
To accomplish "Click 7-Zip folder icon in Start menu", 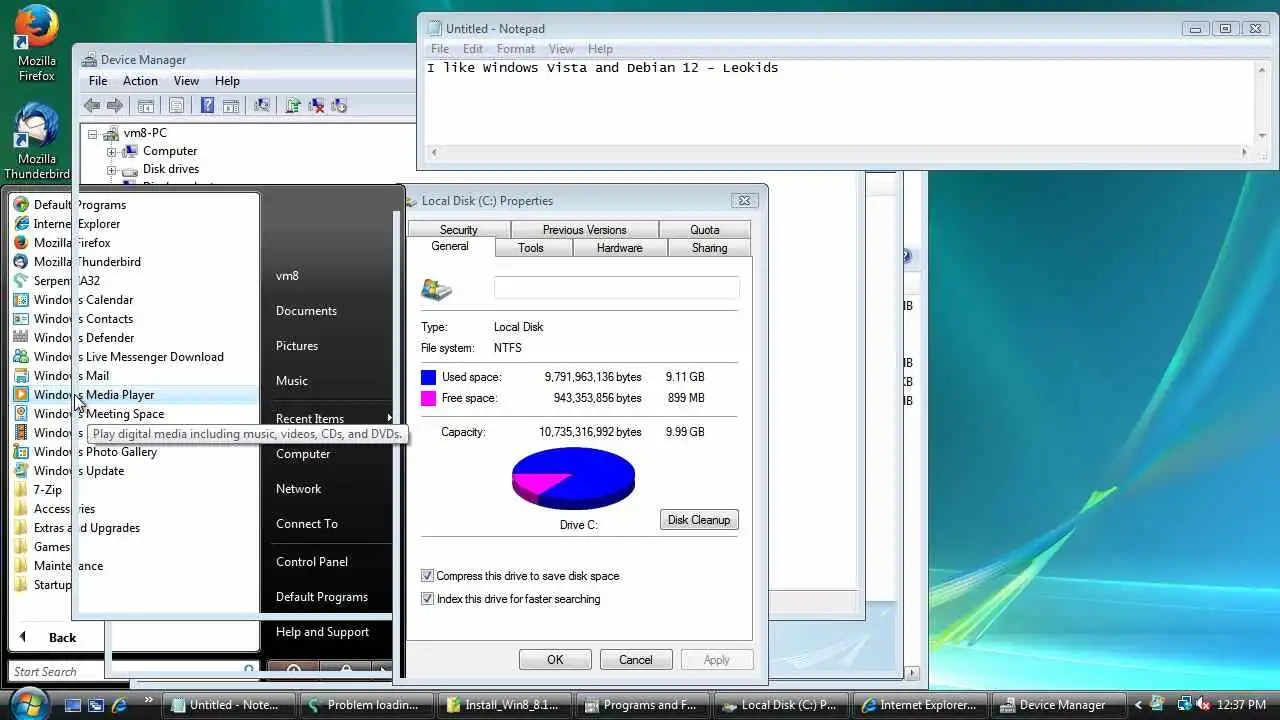I will pos(21,490).
